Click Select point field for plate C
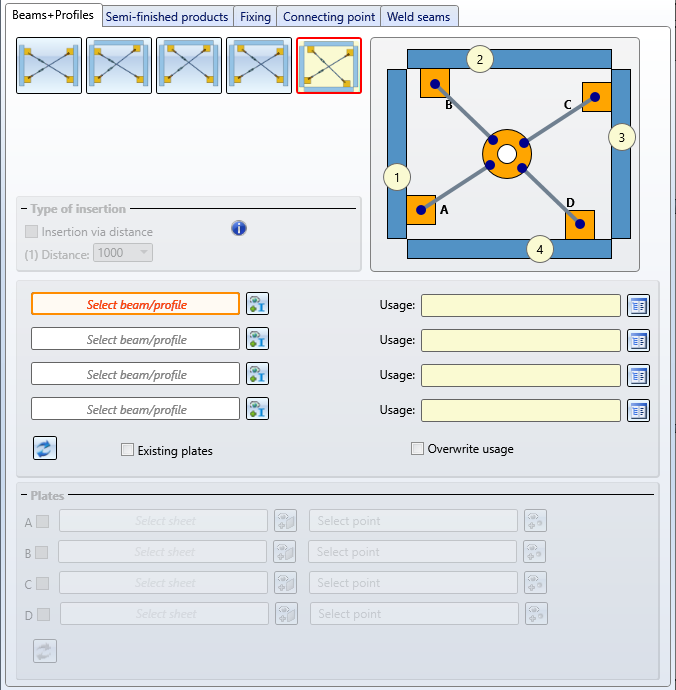The image size is (676, 690). coord(413,583)
